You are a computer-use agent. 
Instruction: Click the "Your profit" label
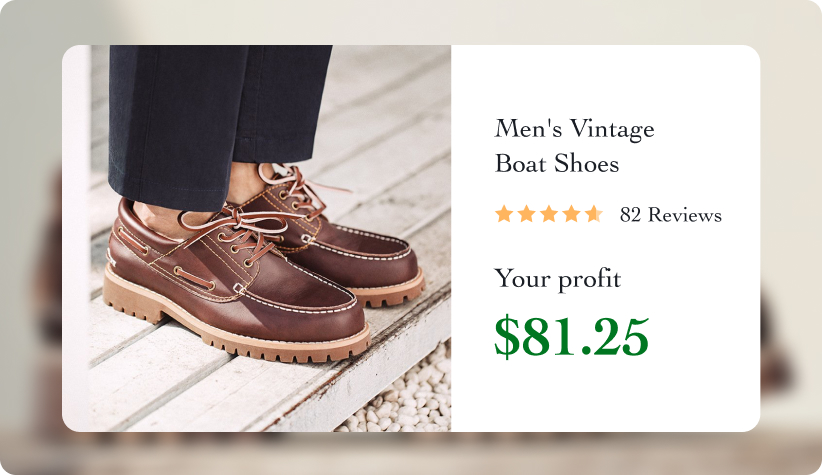(557, 279)
